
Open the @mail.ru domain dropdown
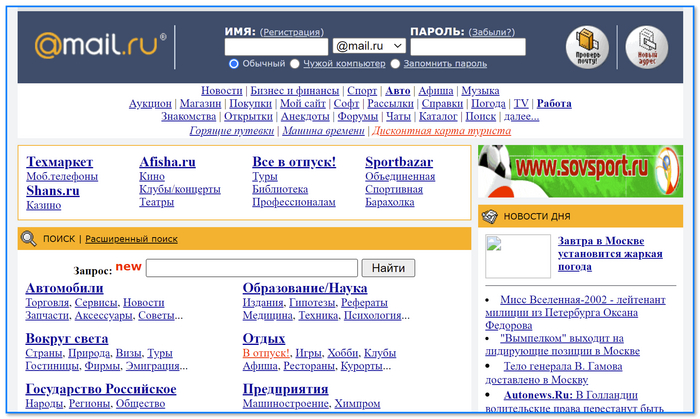pyautogui.click(x=369, y=46)
